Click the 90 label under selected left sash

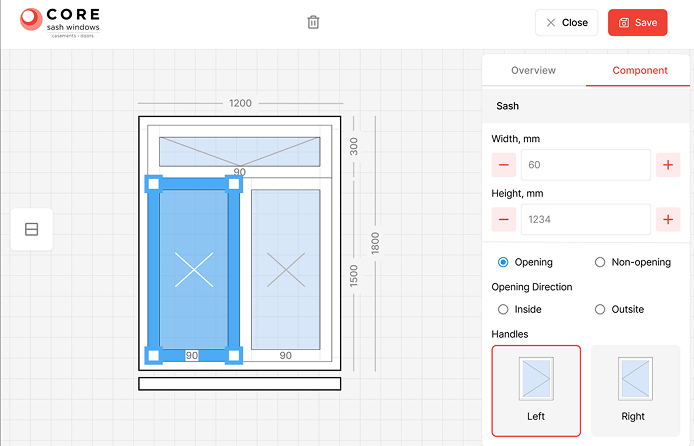point(192,355)
